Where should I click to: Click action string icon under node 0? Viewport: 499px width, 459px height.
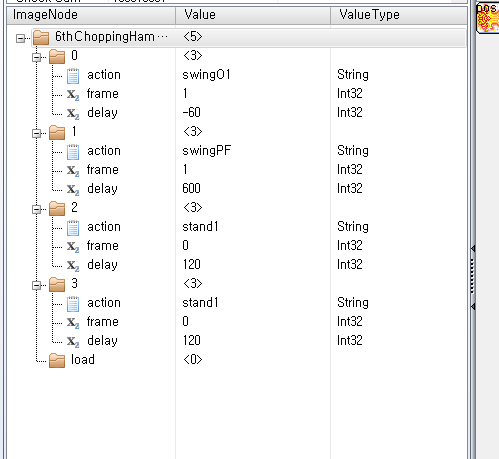tap(73, 76)
